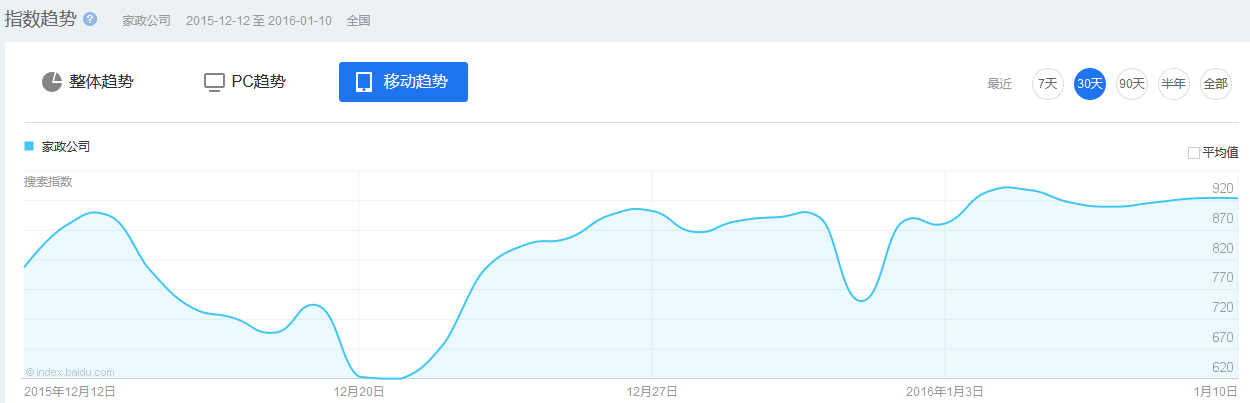Click the pie chart icon for 整体趋势

52,82
